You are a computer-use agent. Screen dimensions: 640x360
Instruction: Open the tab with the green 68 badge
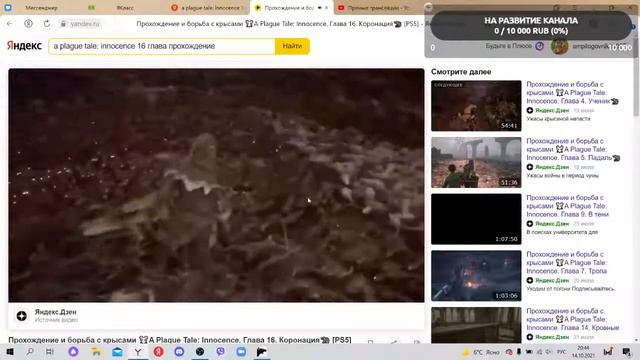point(91,8)
